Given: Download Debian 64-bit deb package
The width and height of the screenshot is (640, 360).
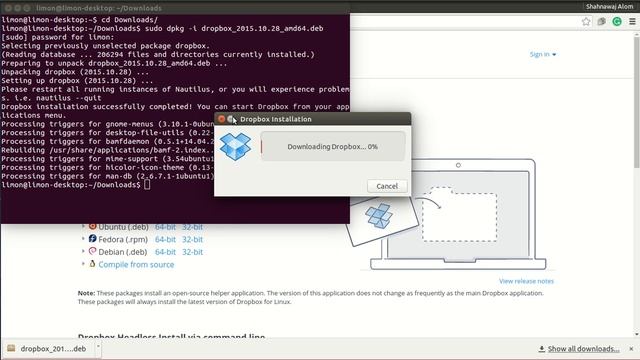Looking at the screenshot, I should (x=165, y=252).
